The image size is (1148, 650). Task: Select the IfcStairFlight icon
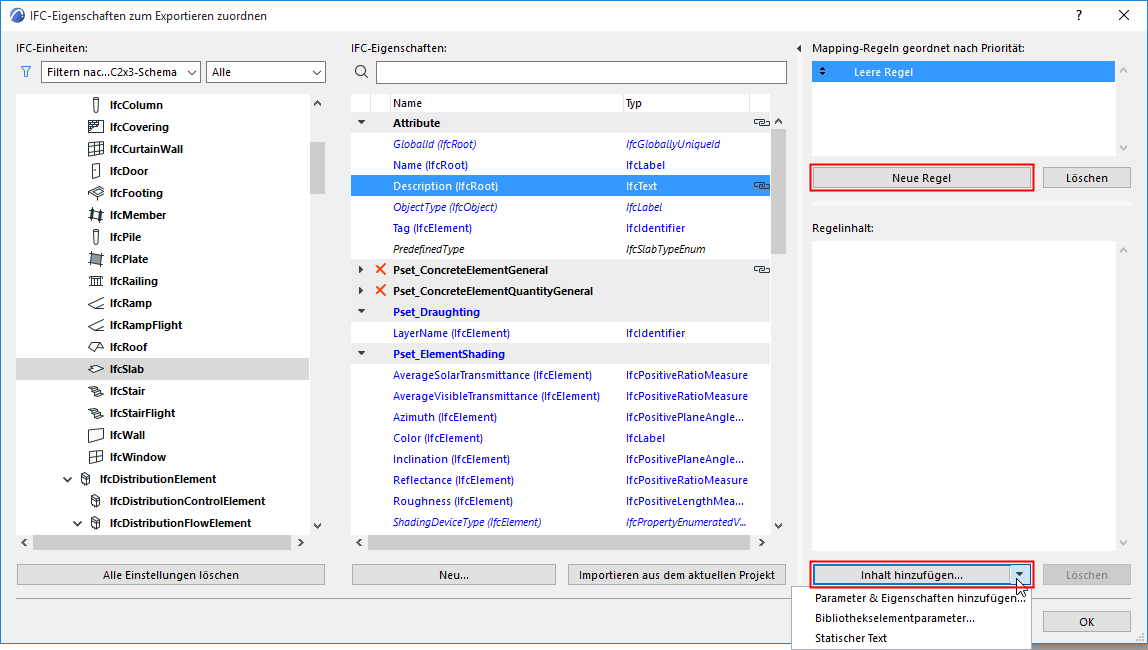pos(96,412)
